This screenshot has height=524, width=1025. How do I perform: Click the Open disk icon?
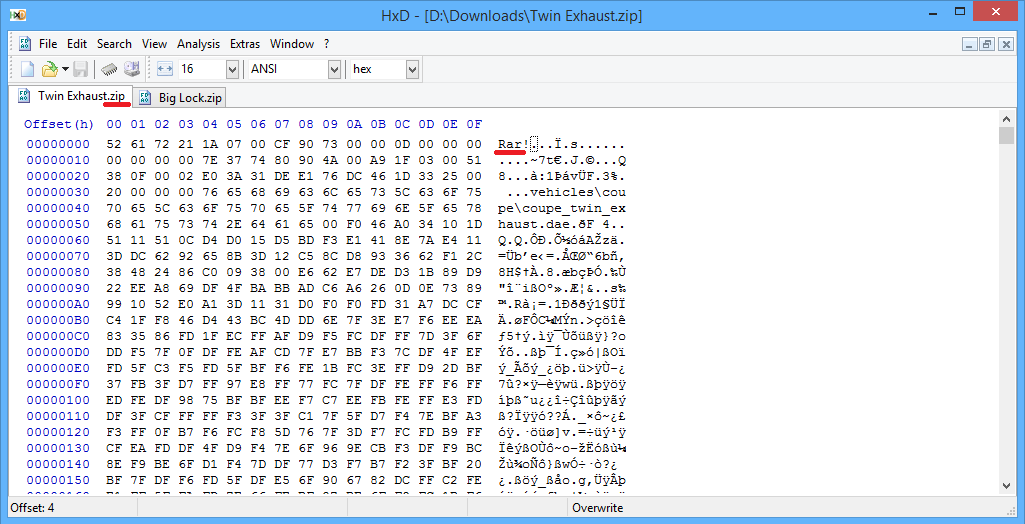[132, 69]
